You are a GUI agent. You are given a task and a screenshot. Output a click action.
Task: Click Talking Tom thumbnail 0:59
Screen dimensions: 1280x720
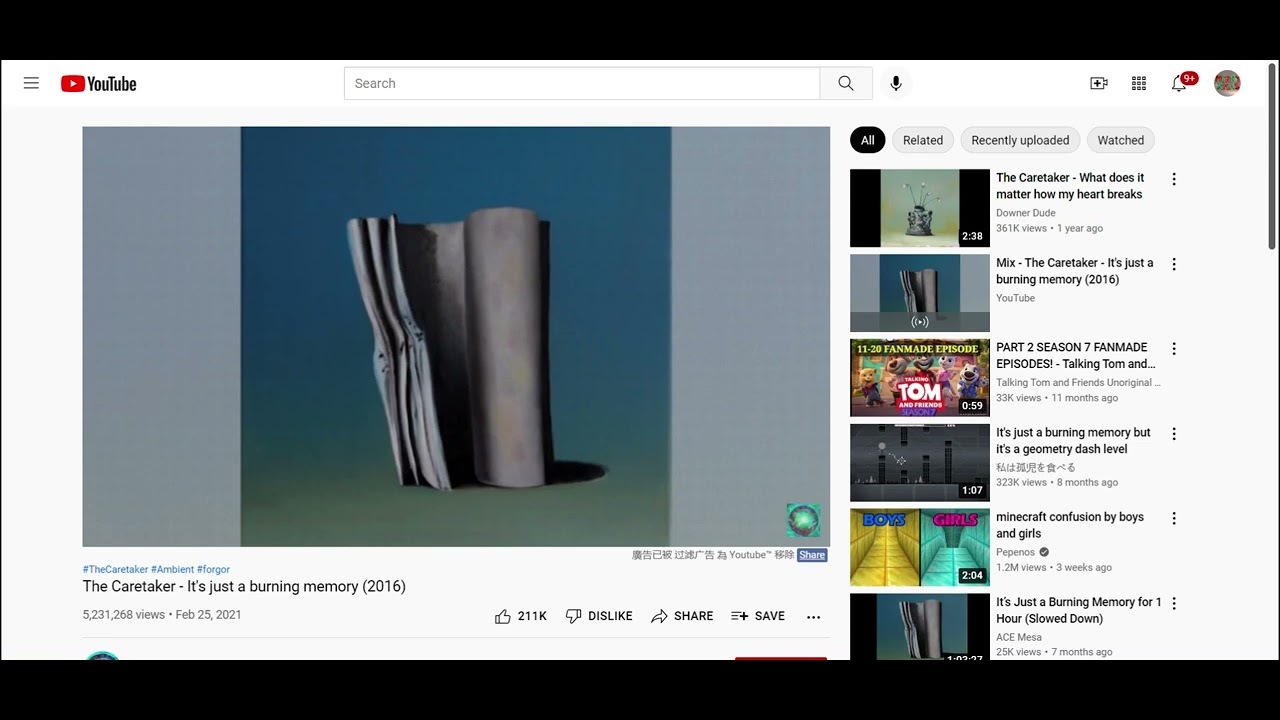(920, 378)
